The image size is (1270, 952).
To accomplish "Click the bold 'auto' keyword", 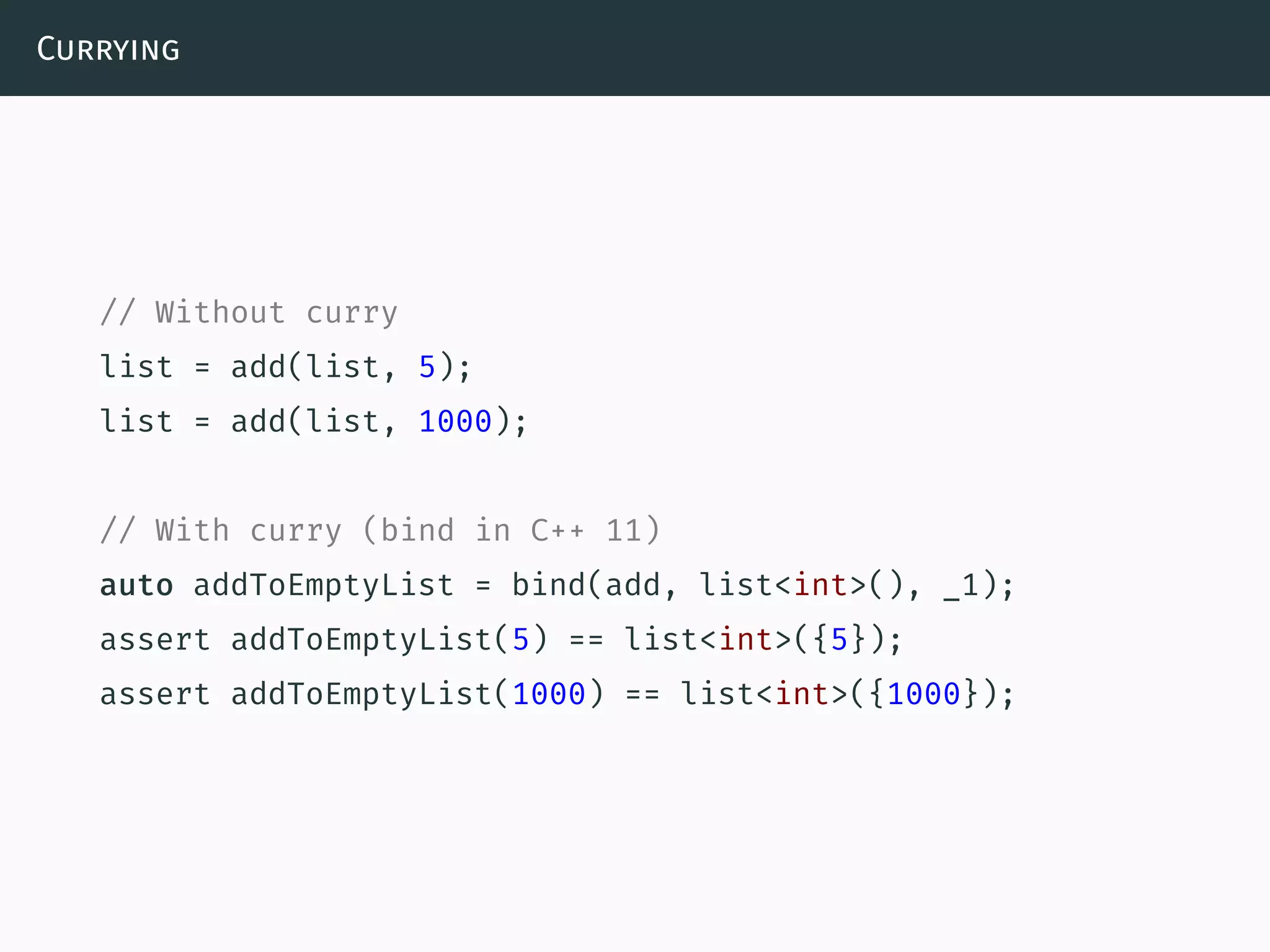I will [136, 585].
